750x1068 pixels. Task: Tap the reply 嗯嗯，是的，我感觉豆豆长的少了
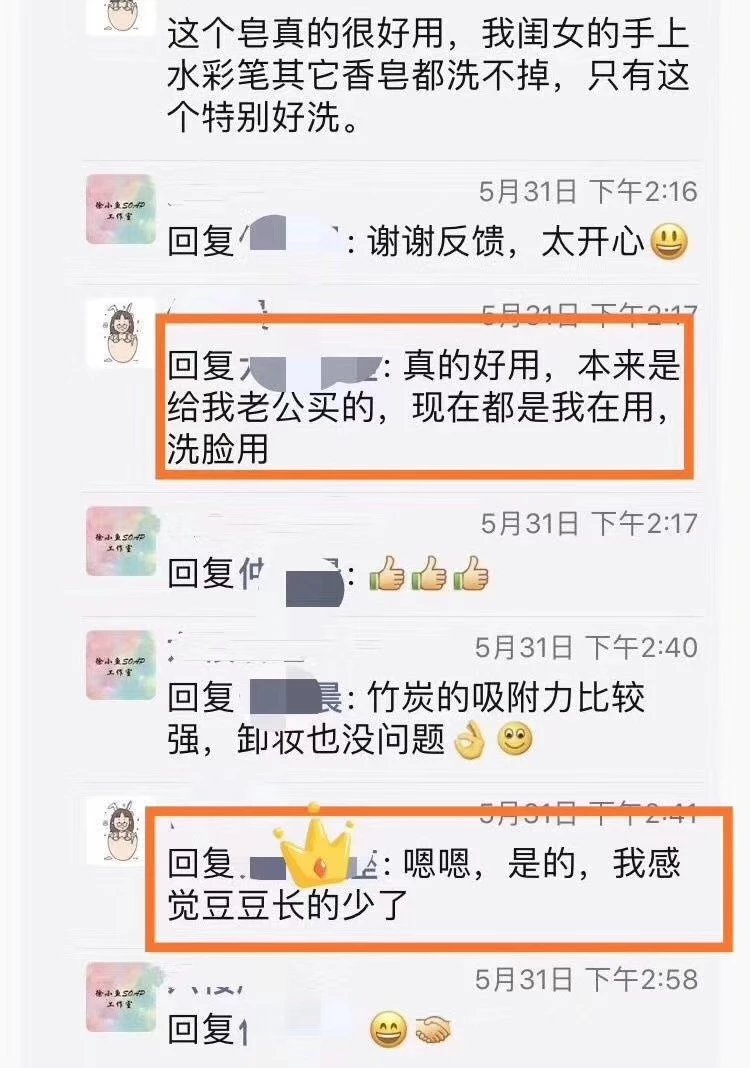tap(424, 883)
